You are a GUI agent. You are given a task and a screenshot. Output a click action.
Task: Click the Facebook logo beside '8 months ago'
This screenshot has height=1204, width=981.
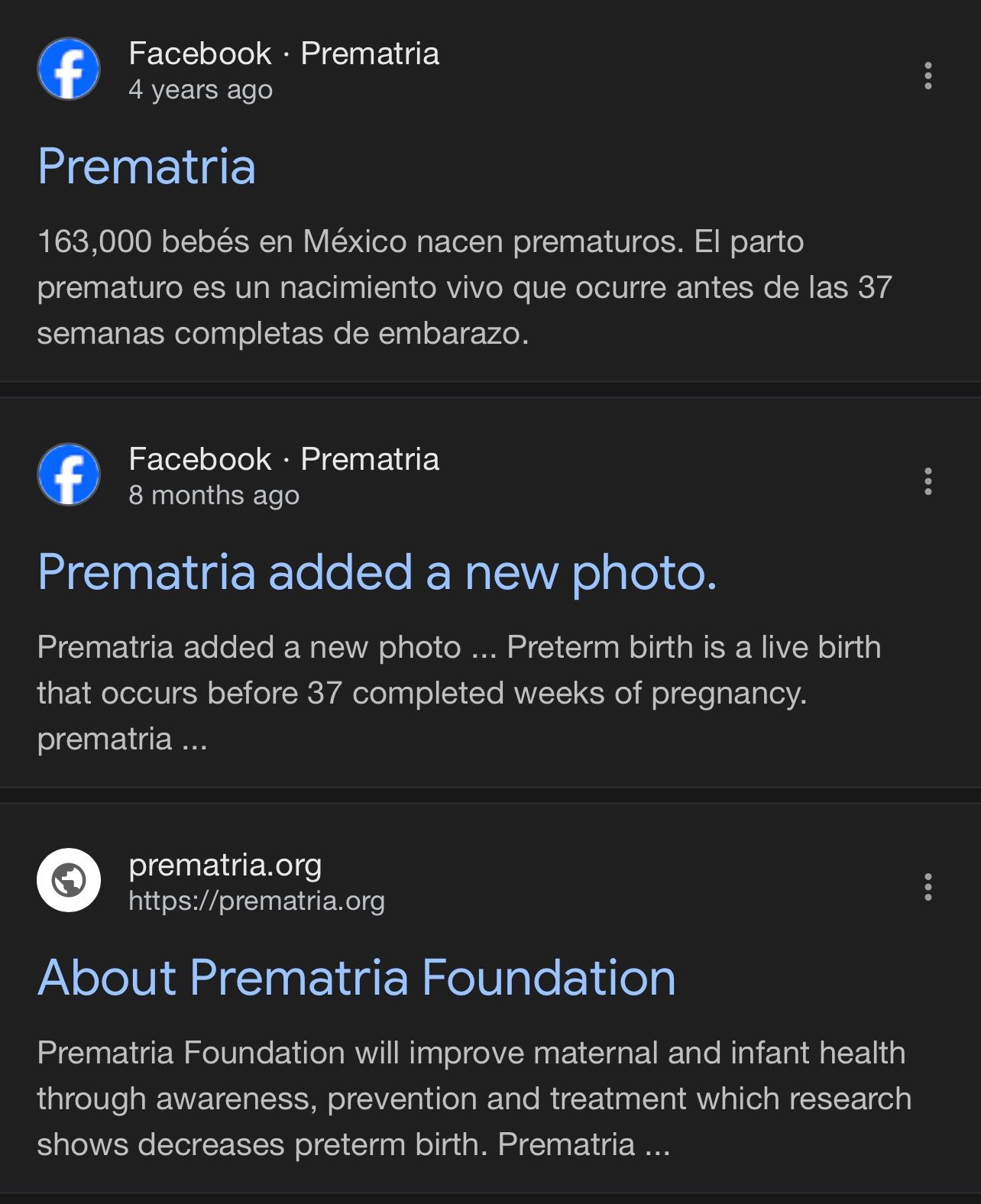(x=69, y=474)
